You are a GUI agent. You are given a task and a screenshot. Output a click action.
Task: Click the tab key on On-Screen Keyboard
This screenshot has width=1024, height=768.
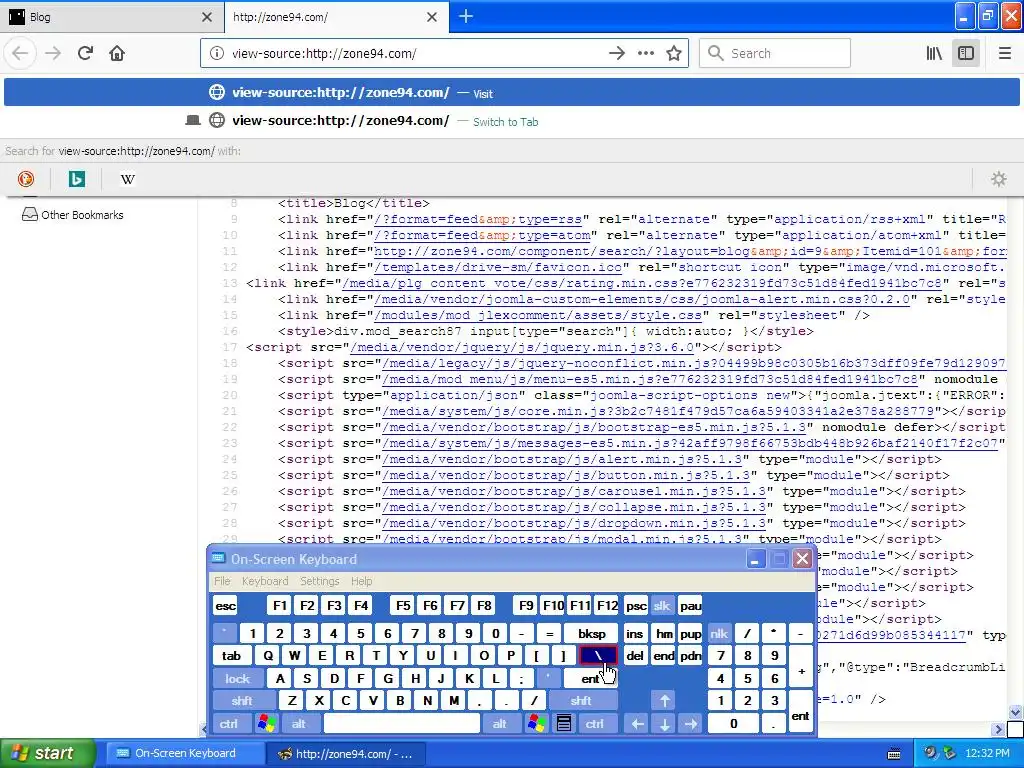pos(232,656)
